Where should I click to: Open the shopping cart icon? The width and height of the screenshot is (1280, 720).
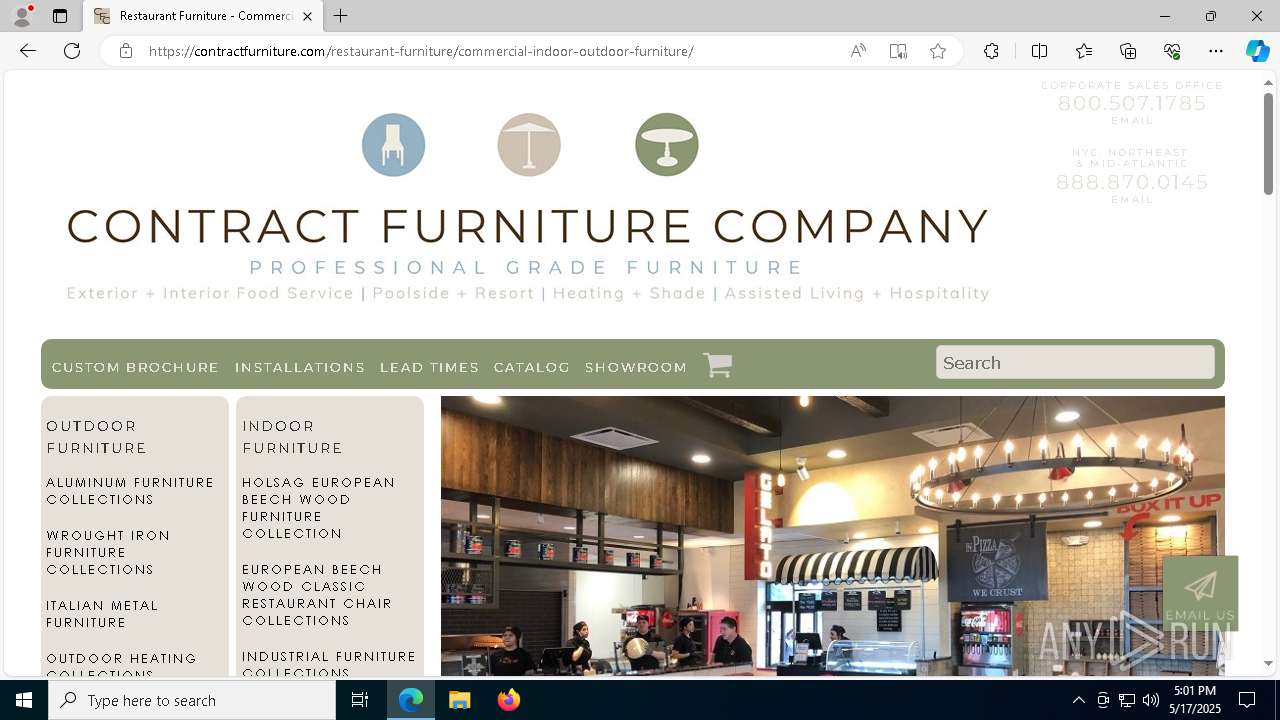pyautogui.click(x=717, y=365)
